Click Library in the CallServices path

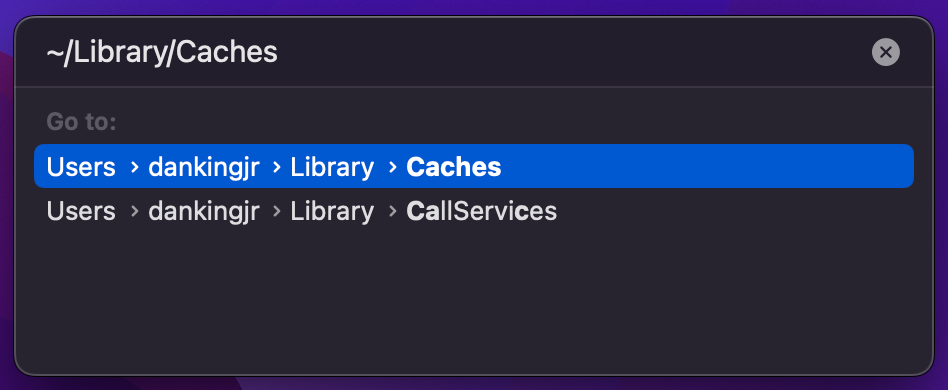click(332, 212)
